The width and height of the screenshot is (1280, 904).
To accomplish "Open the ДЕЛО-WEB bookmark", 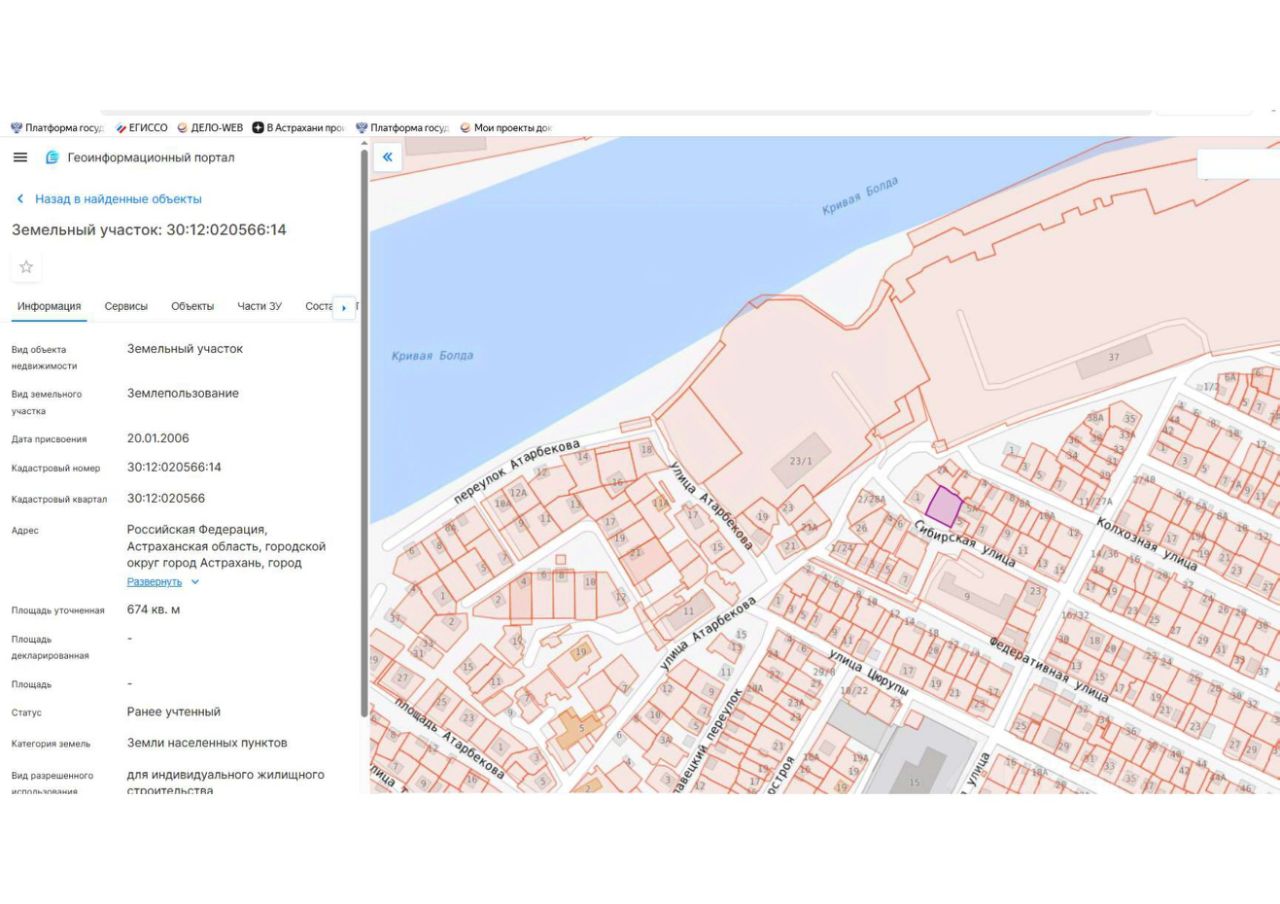I will pyautogui.click(x=210, y=128).
